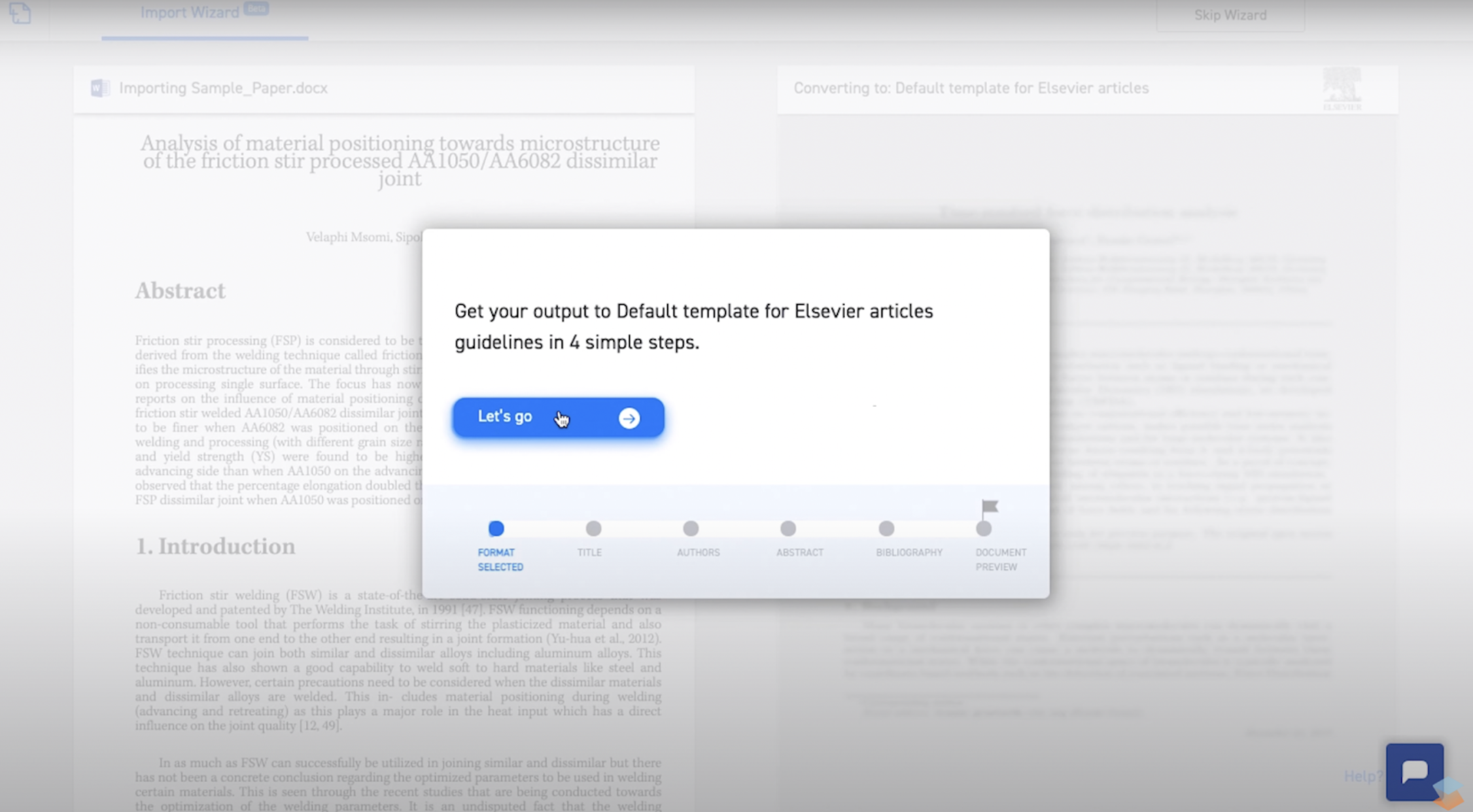The image size is (1473, 812).
Task: Open the chat support bubble icon
Action: coord(1414,771)
